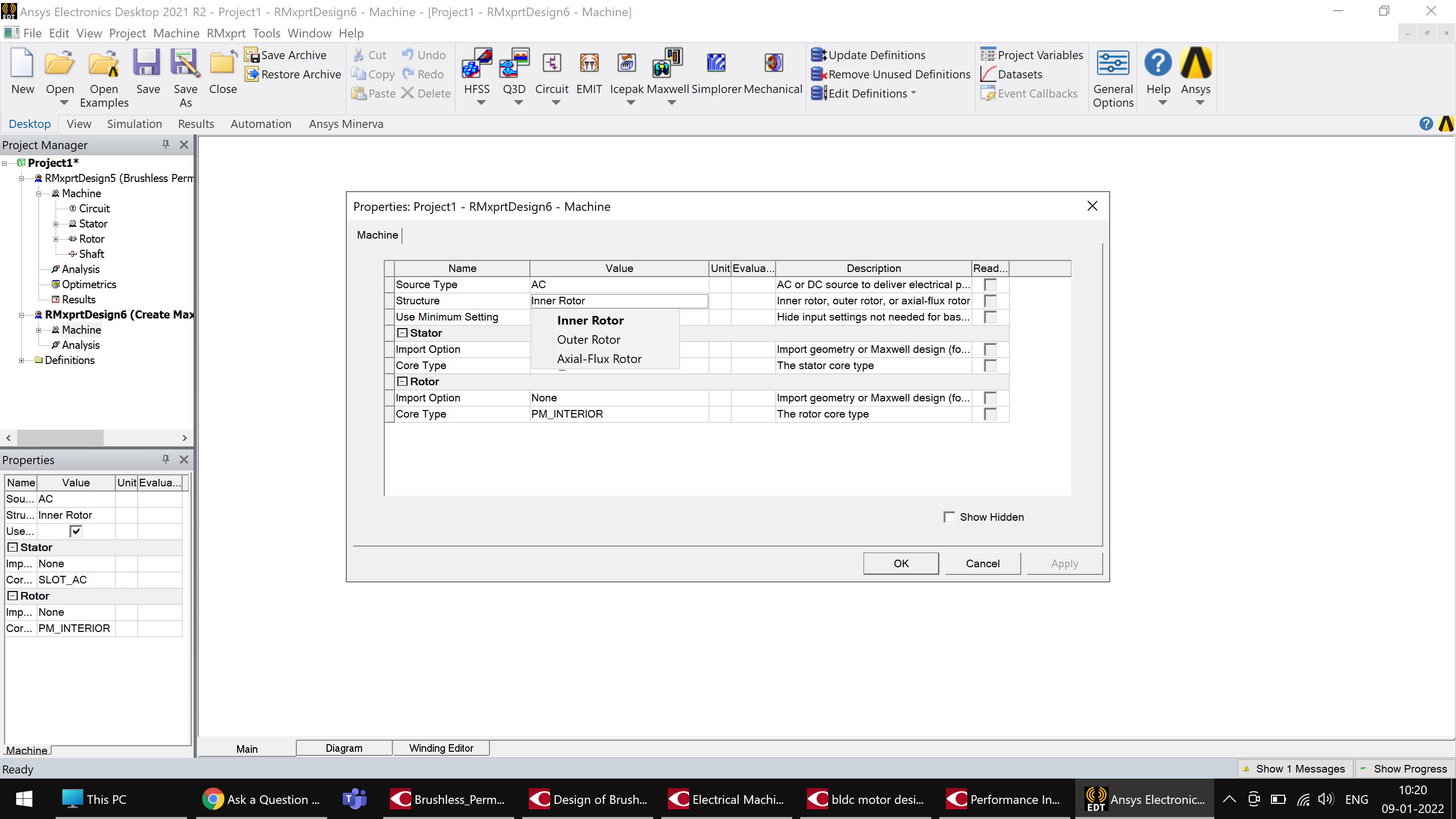The height and width of the screenshot is (819, 1456).
Task: Open the Machine menu
Action: pyautogui.click(x=176, y=33)
